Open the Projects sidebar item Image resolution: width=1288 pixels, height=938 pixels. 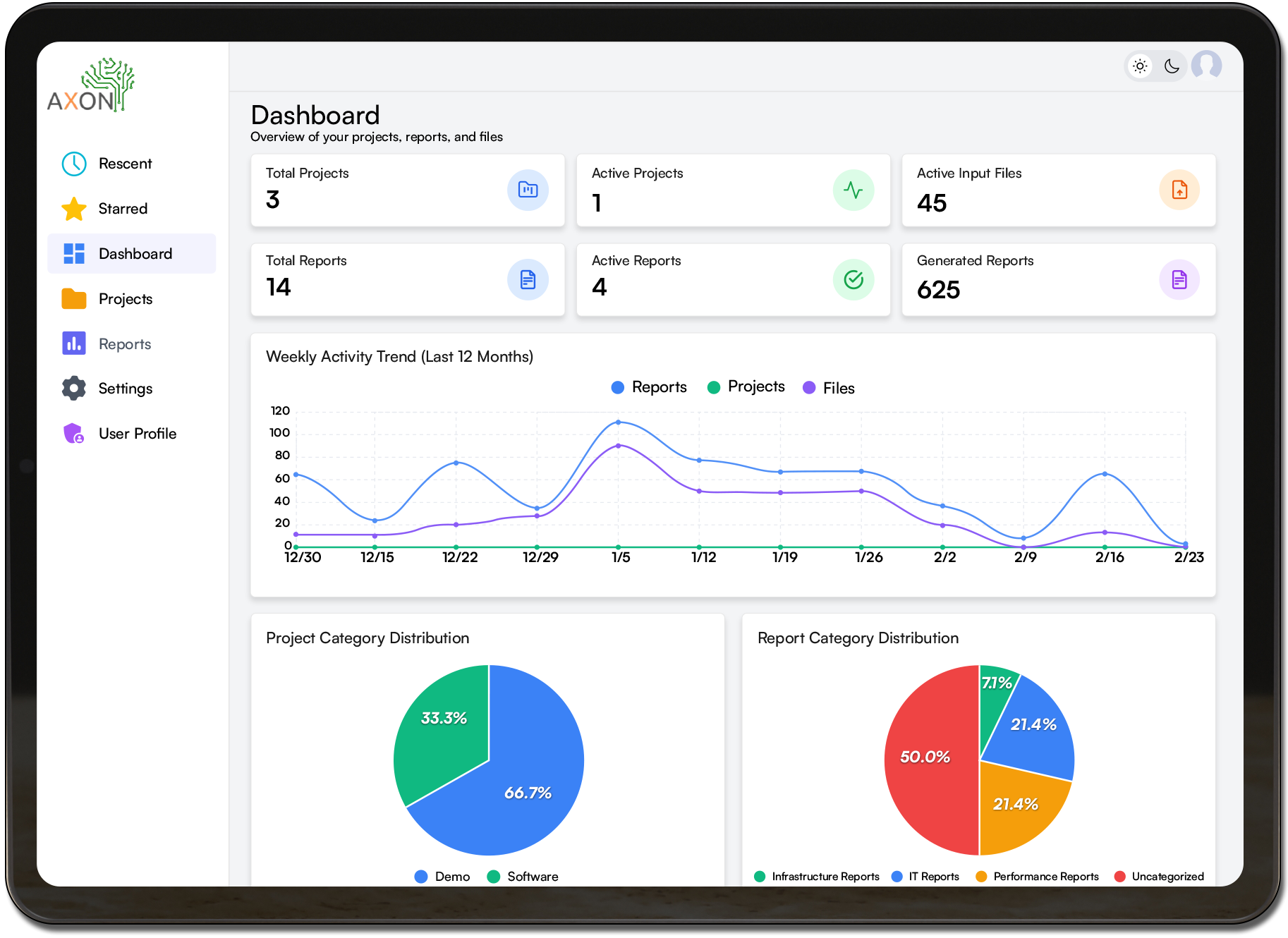tap(126, 299)
